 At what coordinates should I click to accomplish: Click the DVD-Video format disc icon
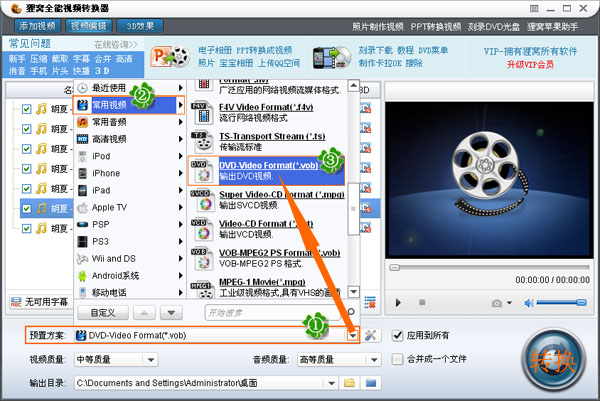[202, 171]
